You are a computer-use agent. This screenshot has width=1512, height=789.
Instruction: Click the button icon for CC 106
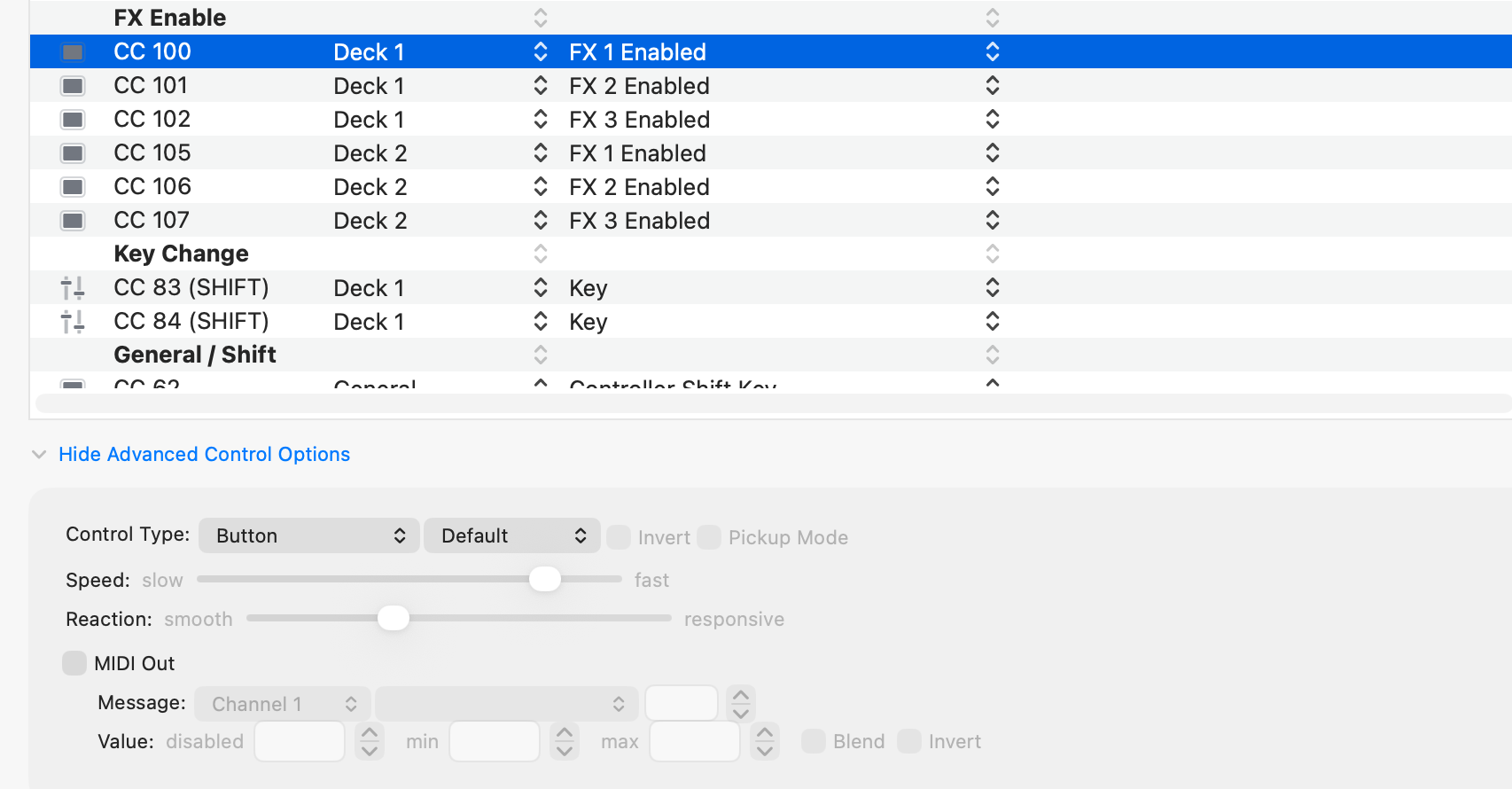[73, 187]
